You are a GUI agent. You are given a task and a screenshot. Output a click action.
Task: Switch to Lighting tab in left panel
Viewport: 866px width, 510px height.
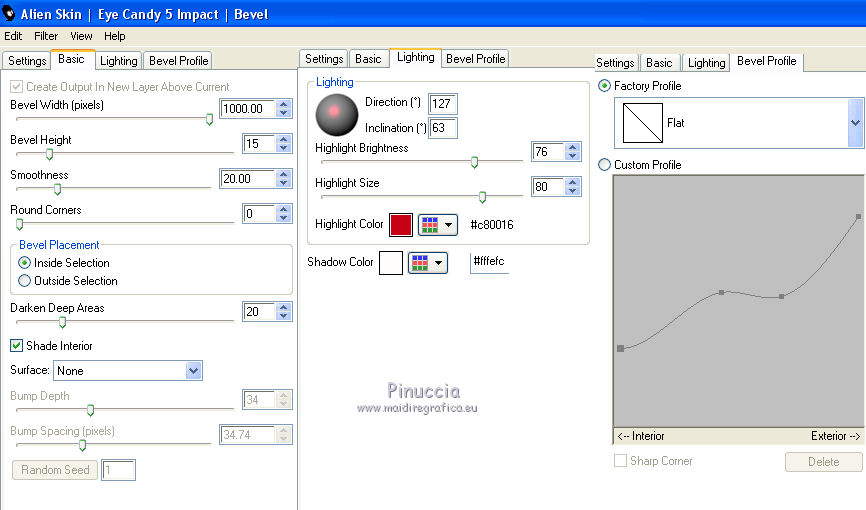[x=119, y=61]
